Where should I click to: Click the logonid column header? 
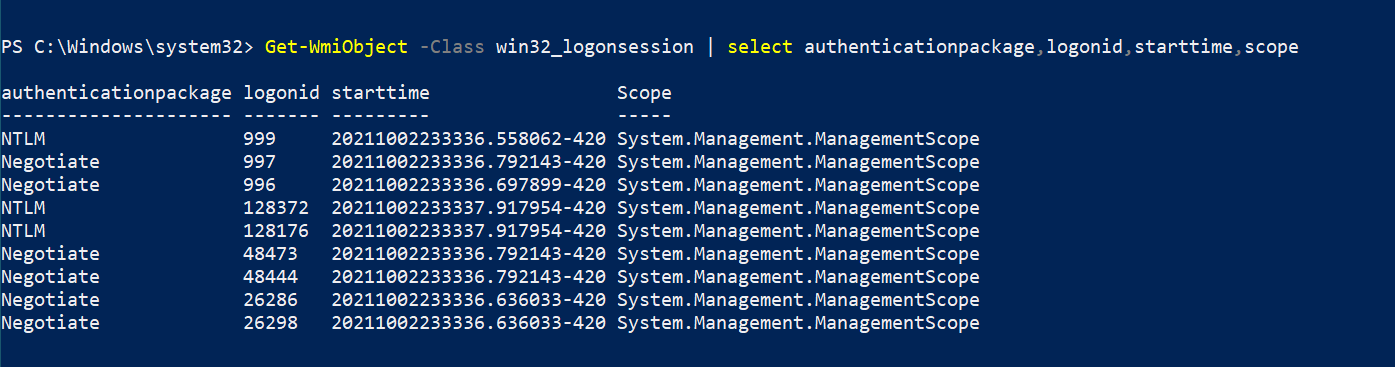click(x=281, y=93)
